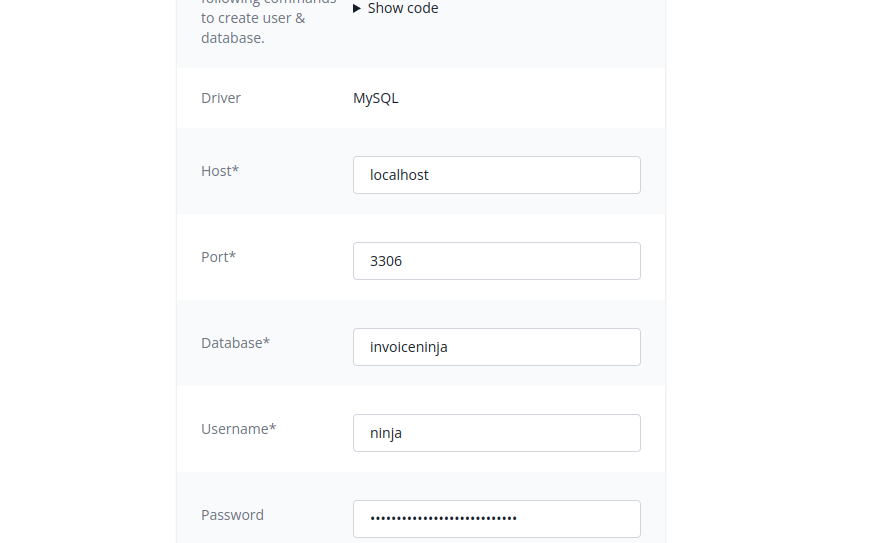The height and width of the screenshot is (543, 880).
Task: Click the 'Password' field label
Action: pos(232,515)
